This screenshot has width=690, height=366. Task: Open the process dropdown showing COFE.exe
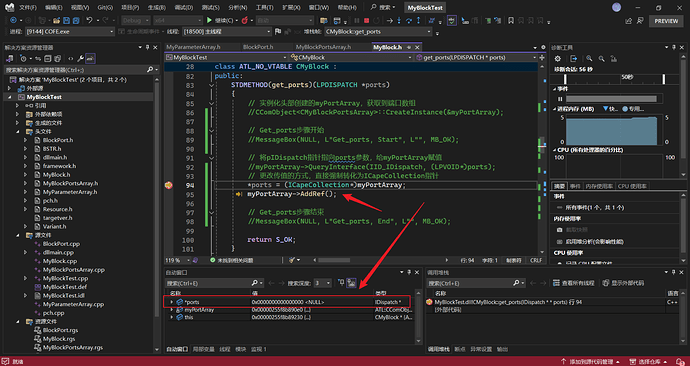[x=70, y=32]
